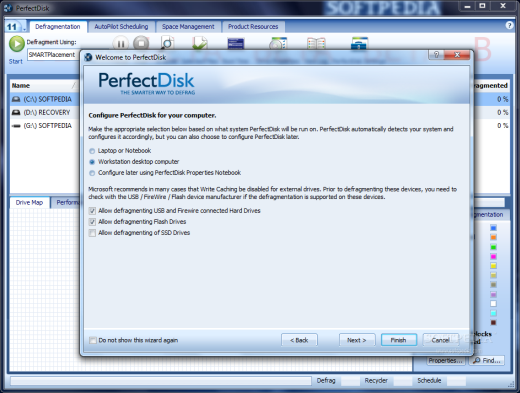
Task: Click the yellow legend color swatch
Action: pyautogui.click(x=493, y=266)
